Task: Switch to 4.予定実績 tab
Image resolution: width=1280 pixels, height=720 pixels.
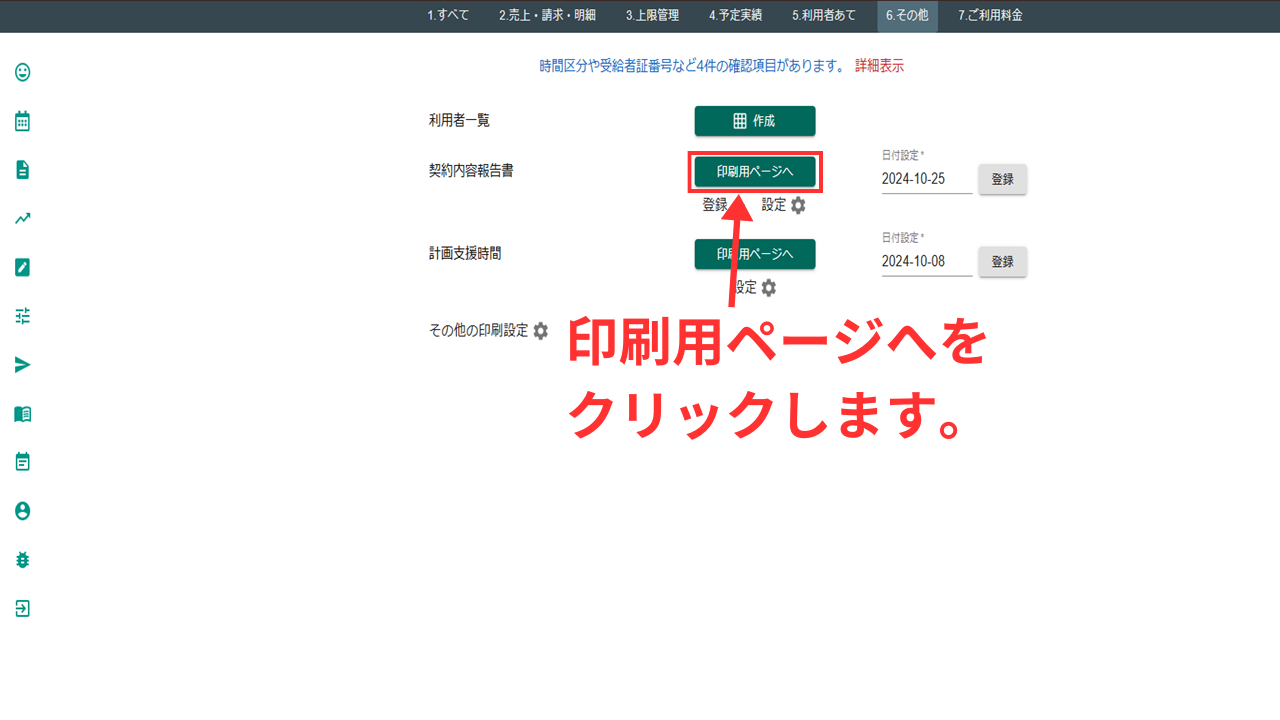Action: pos(735,16)
